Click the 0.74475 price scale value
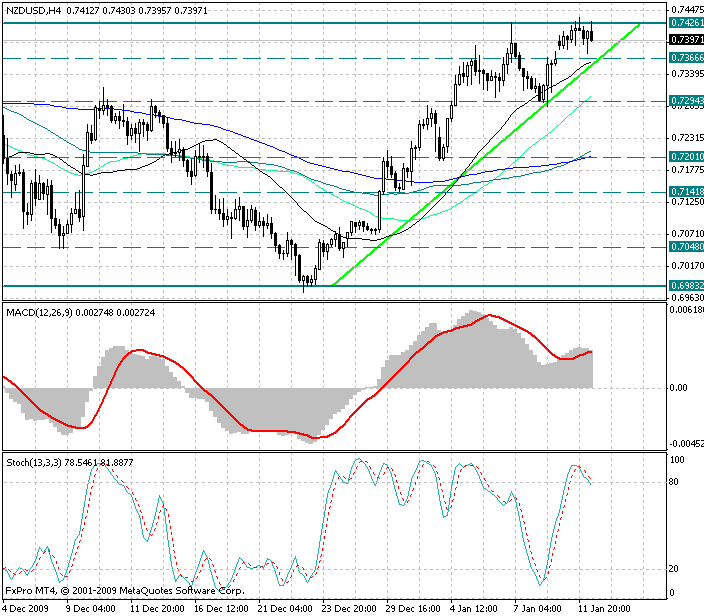The height and width of the screenshot is (616, 704). (x=687, y=9)
